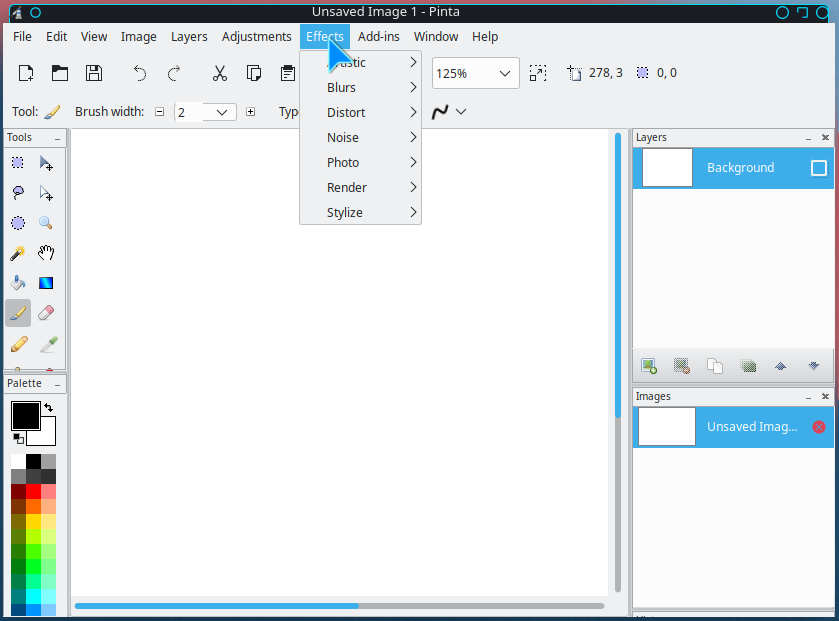
Task: Move layer up arrow icon
Action: pyautogui.click(x=781, y=366)
